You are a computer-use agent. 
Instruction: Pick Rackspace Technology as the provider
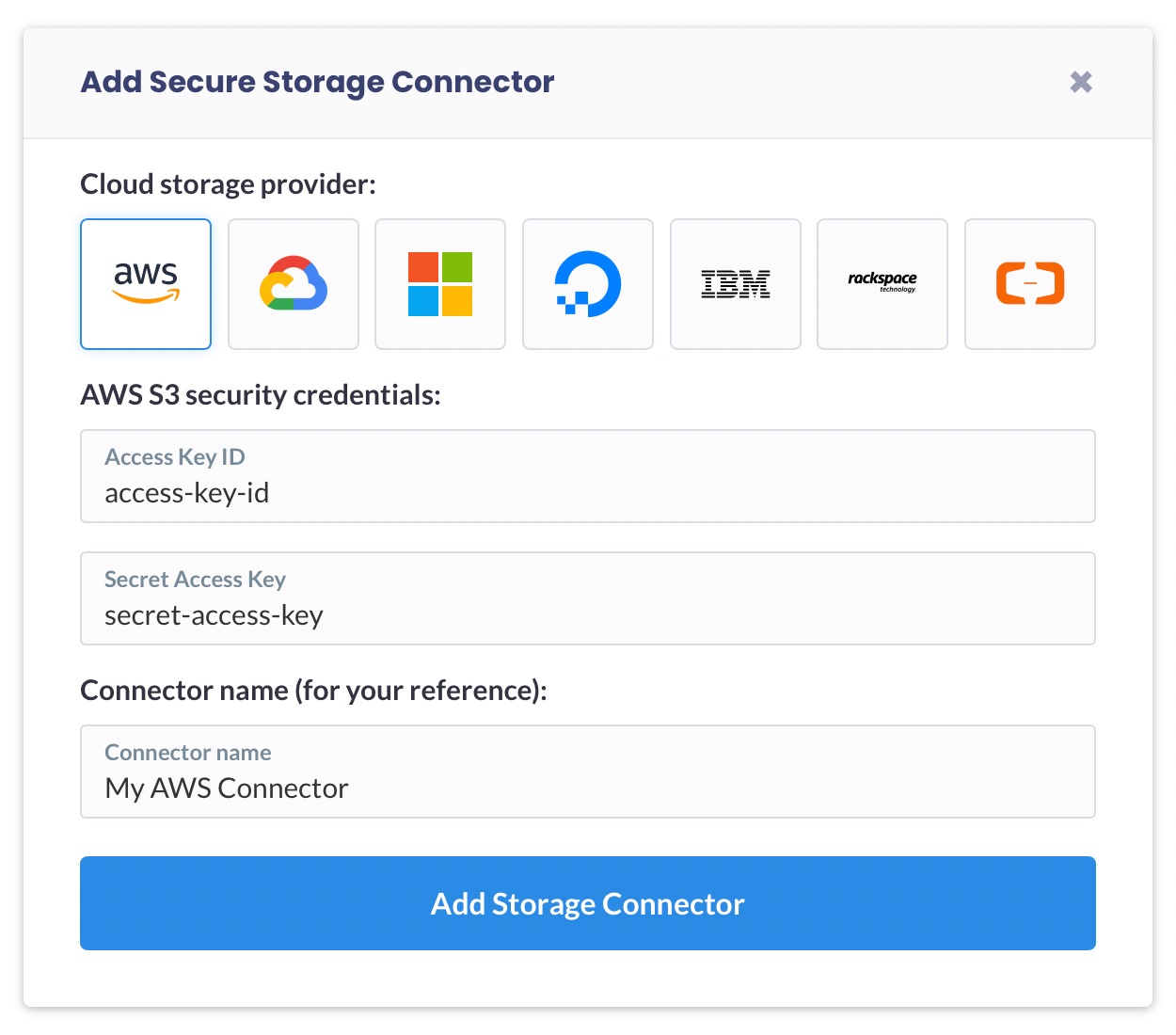(882, 283)
